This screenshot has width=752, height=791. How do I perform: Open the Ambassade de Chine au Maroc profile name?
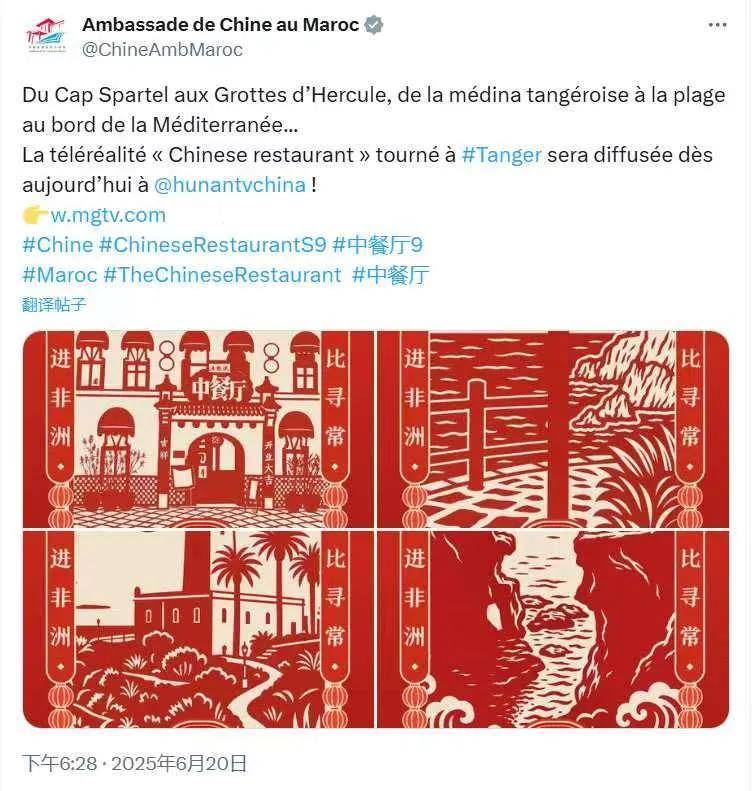220,24
